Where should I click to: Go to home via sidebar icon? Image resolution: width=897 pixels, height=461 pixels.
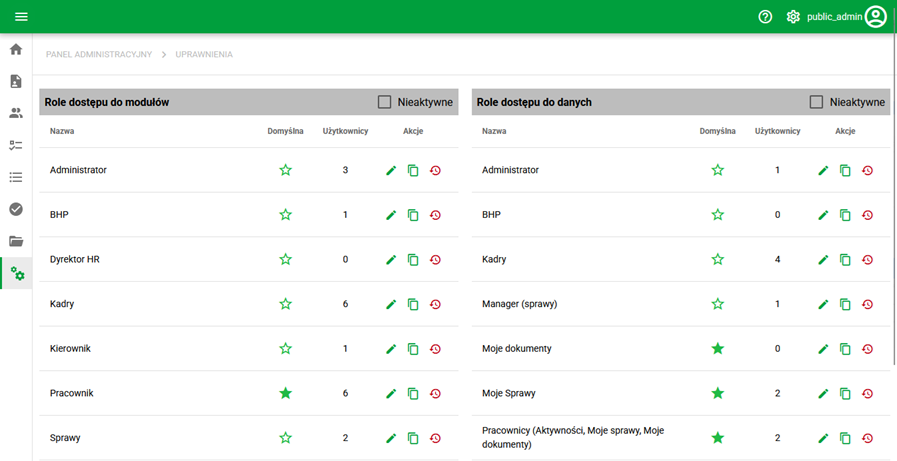[16, 49]
